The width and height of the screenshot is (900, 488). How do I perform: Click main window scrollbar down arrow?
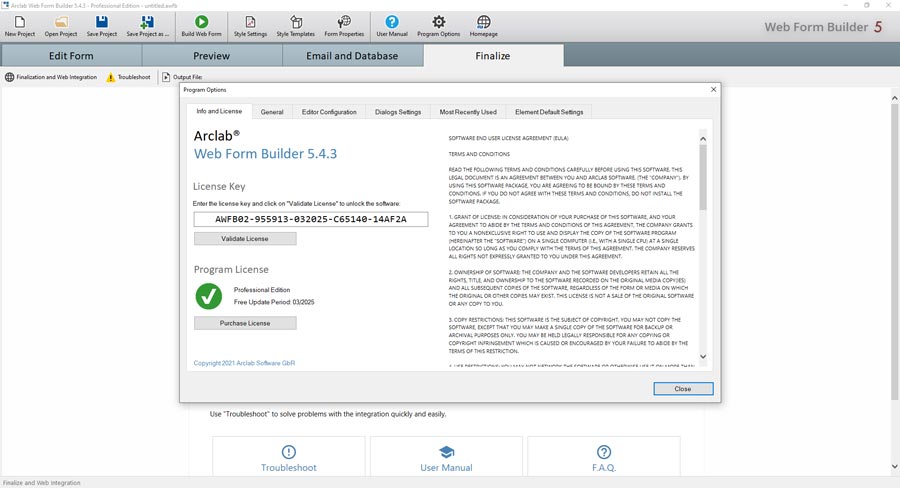tap(894, 467)
